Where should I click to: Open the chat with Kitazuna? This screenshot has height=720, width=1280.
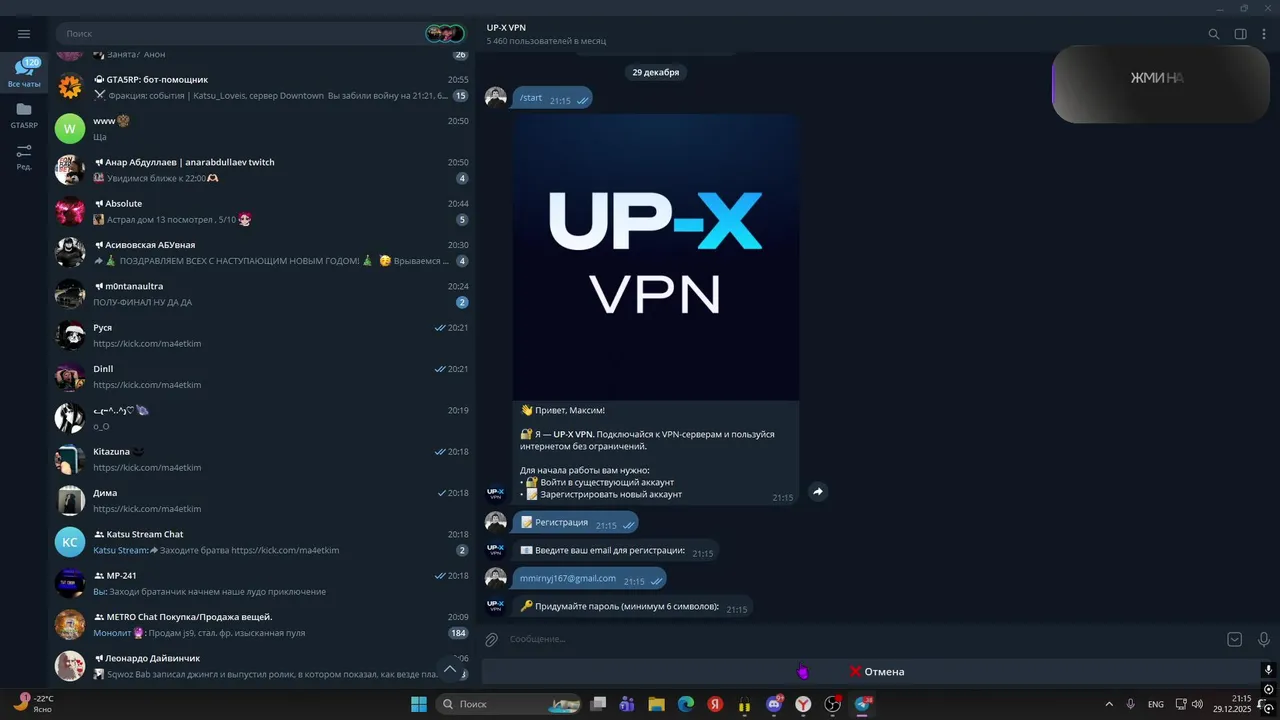tap(261, 459)
